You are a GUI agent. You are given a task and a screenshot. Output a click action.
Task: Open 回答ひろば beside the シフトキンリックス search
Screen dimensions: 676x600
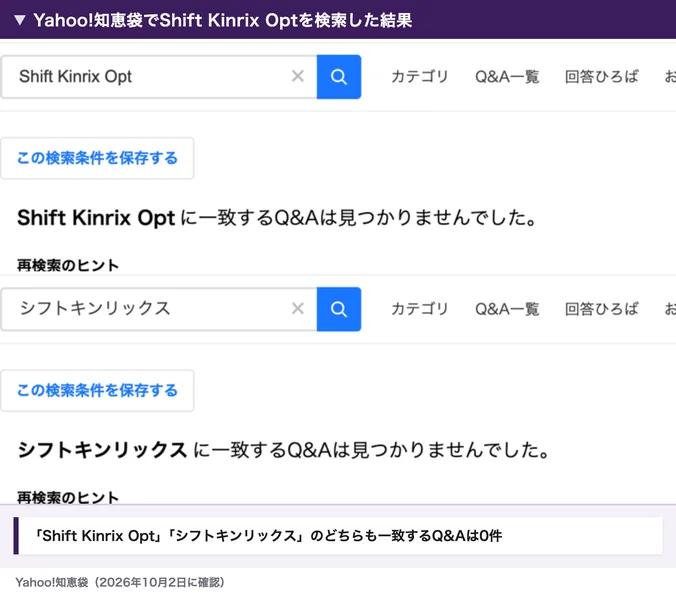coord(602,309)
